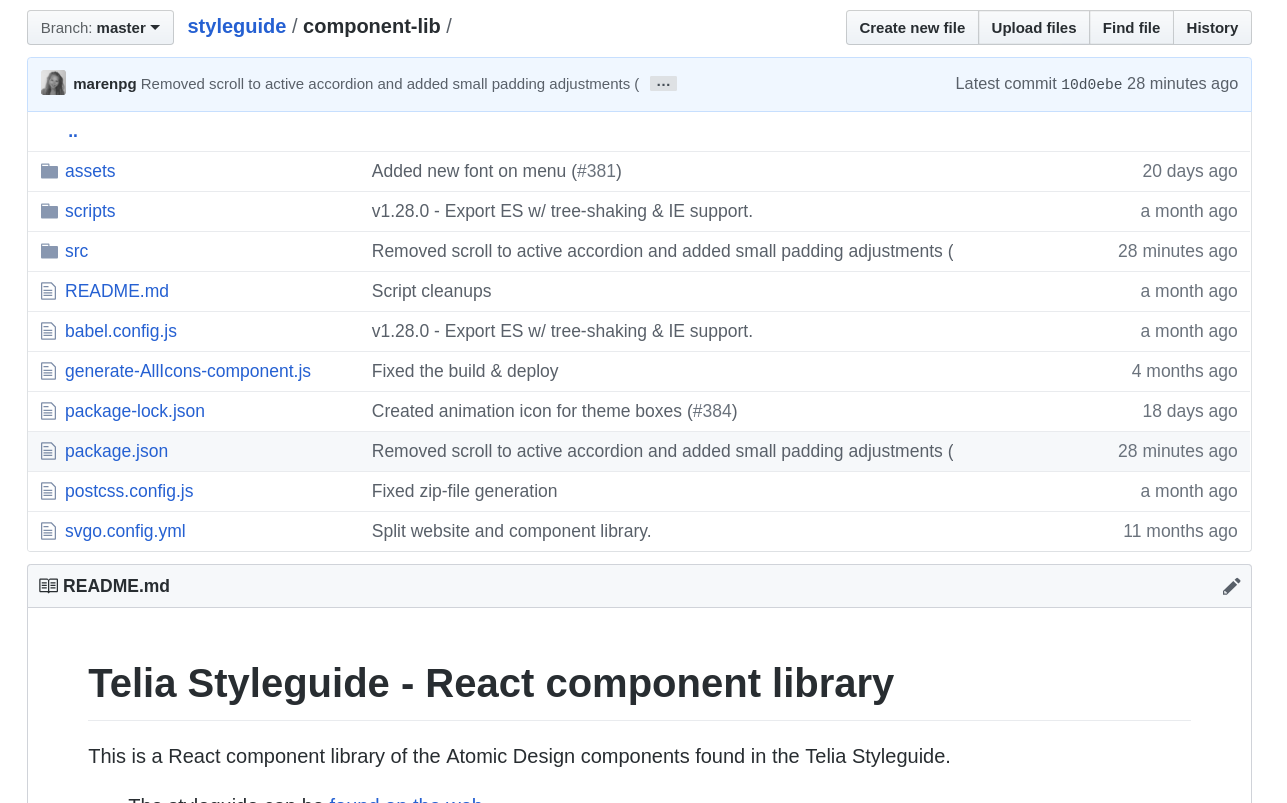Open the svgo.config.yml file
This screenshot has width=1287, height=803.
tap(125, 531)
